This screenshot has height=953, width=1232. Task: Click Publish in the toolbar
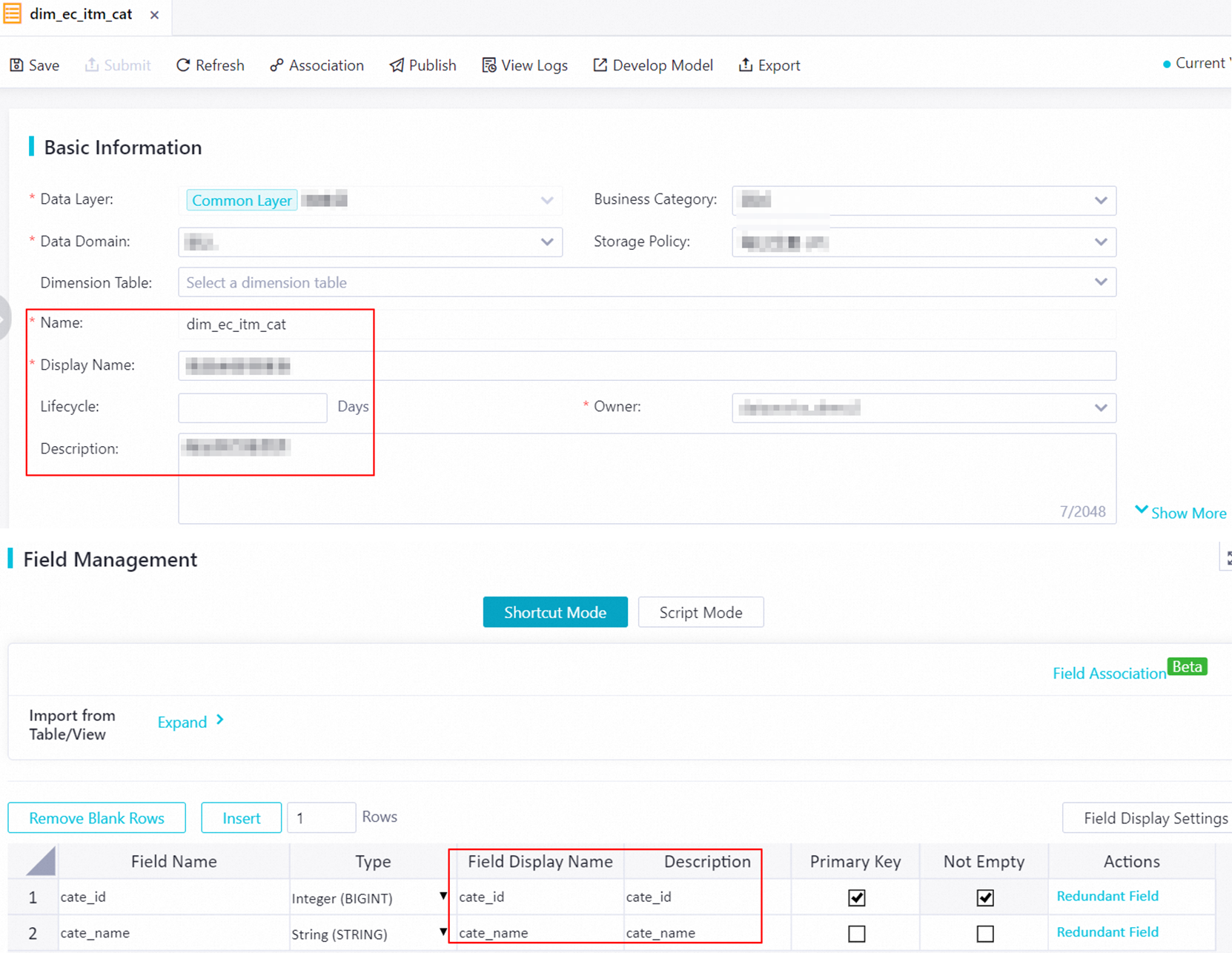[x=423, y=65]
